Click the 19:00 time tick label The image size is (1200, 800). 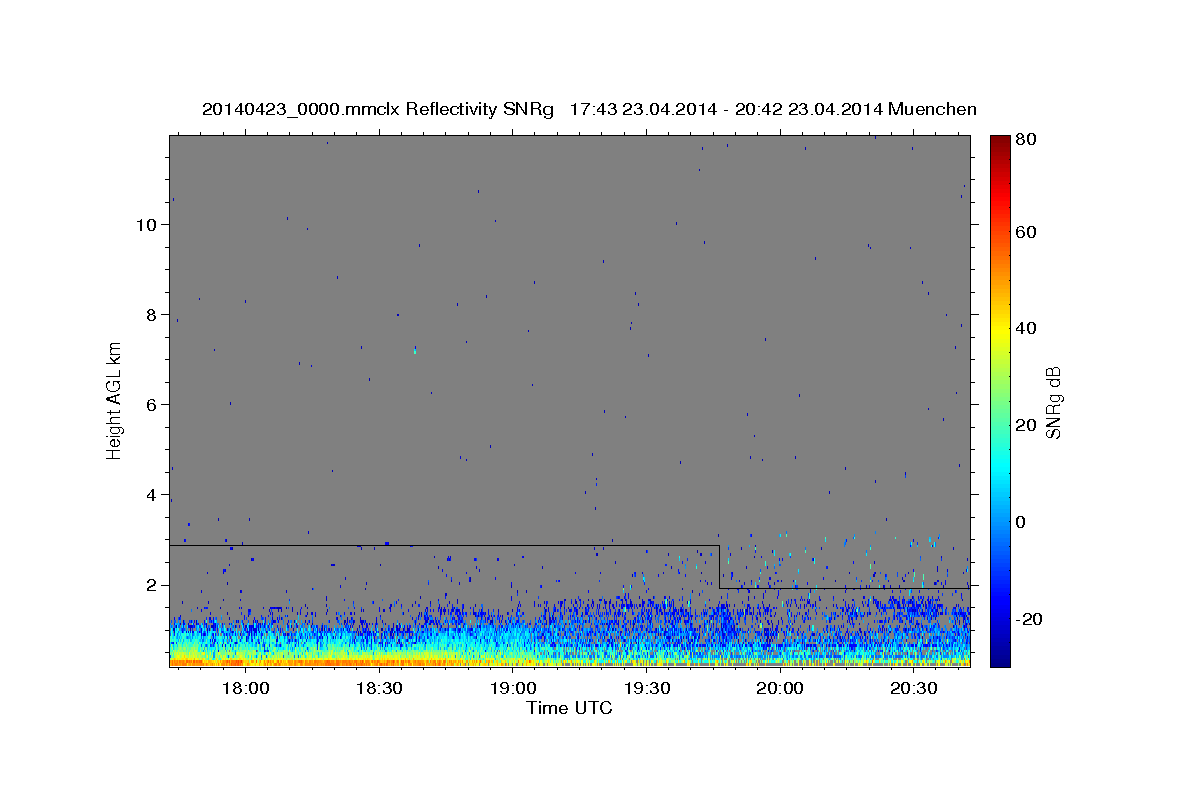coord(513,689)
